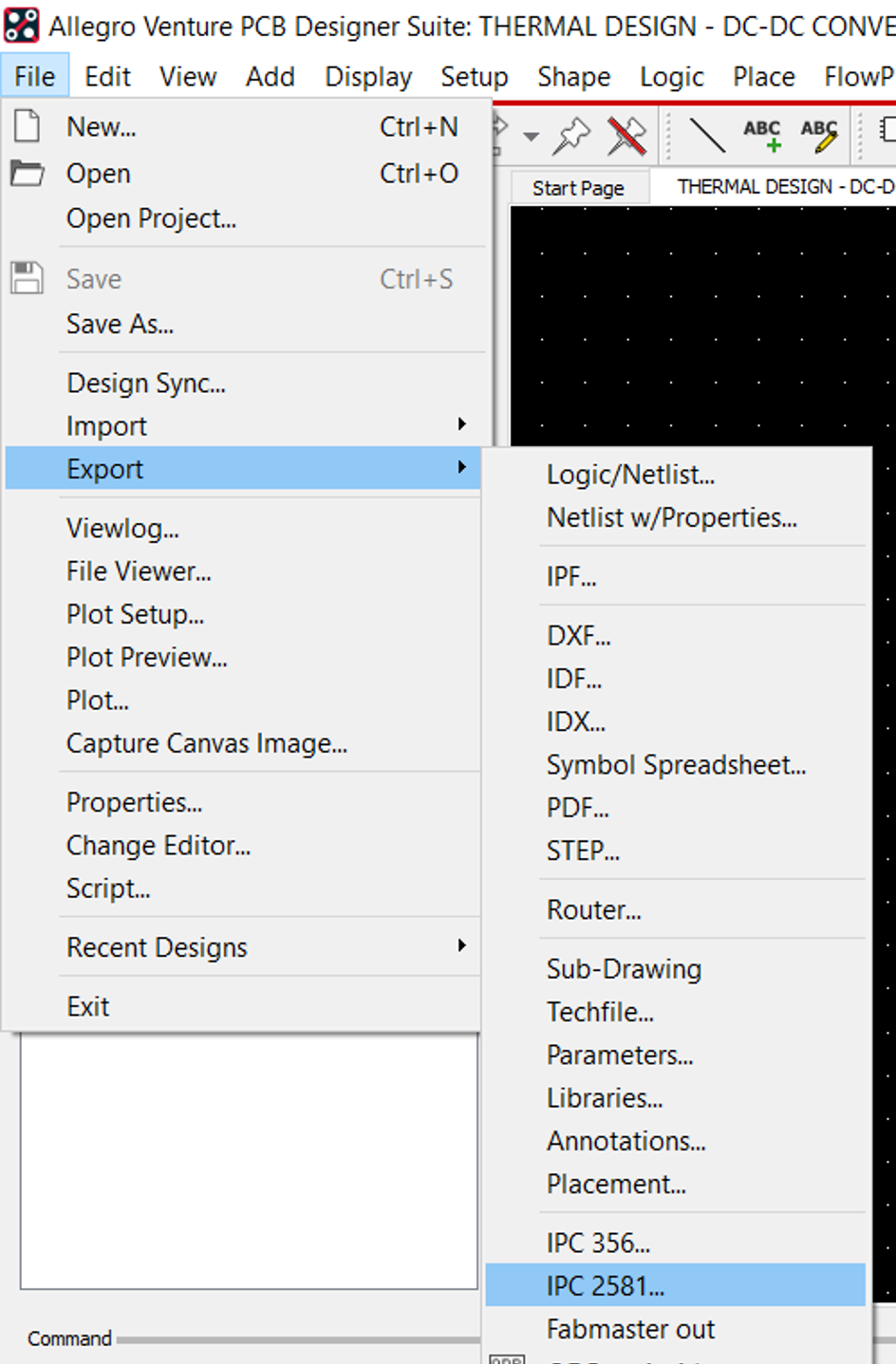Click the Fix (pin) toolbar icon
896x1365 pixels.
click(571, 137)
